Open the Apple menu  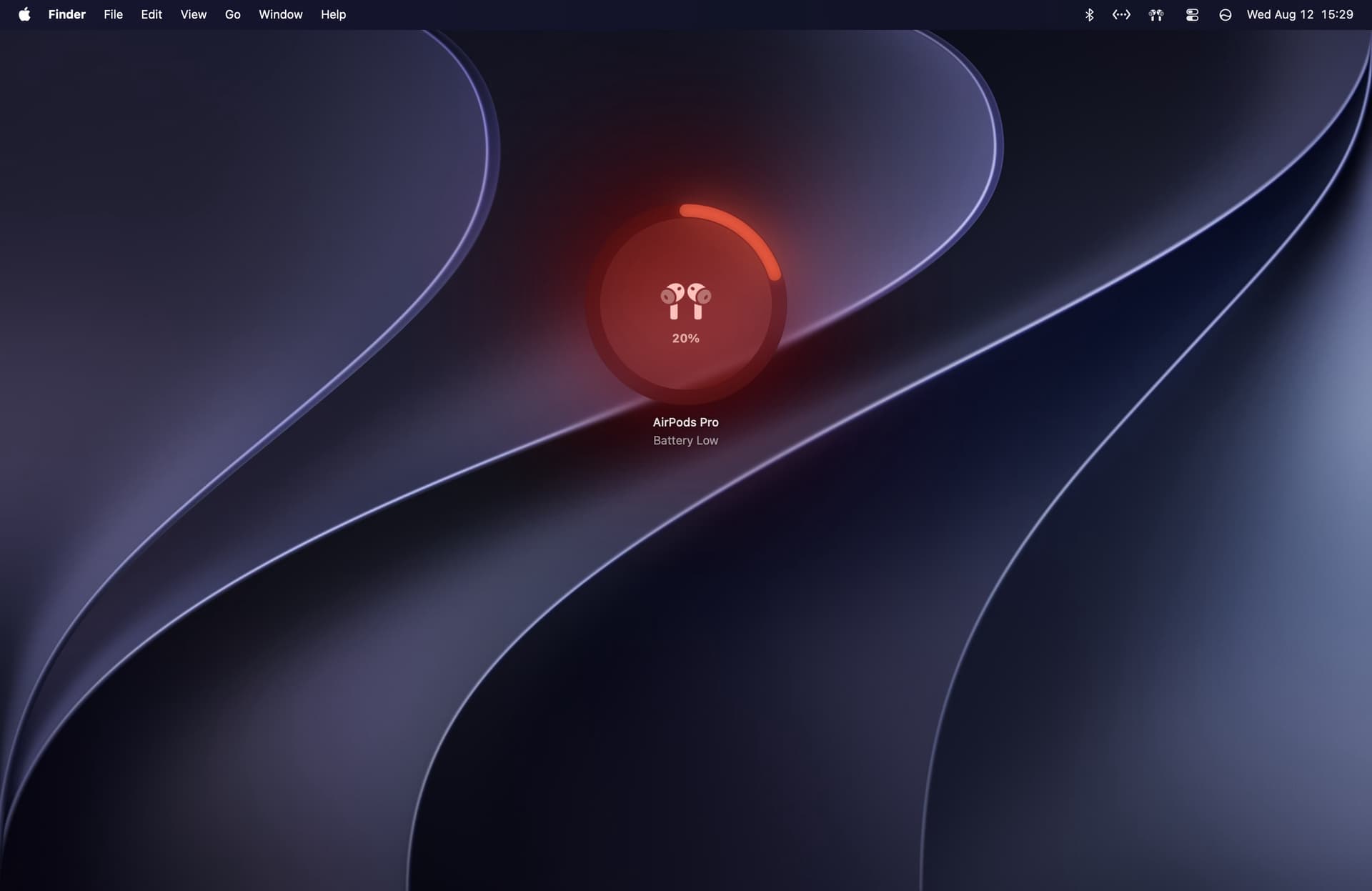click(x=24, y=14)
